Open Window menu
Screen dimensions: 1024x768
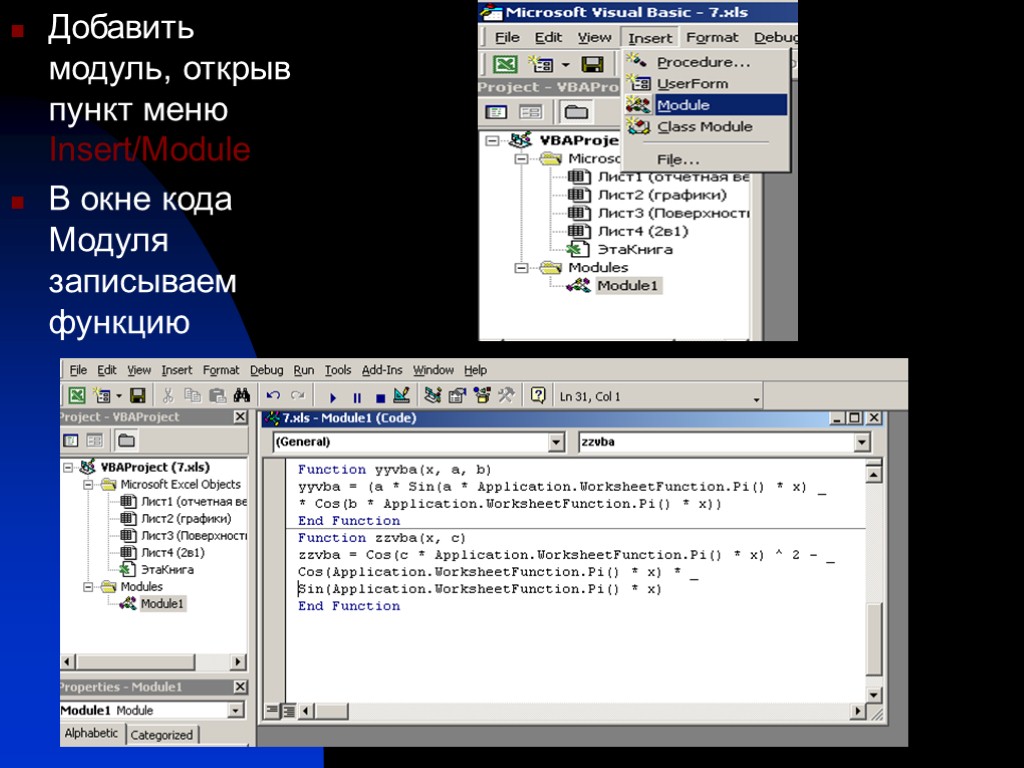(433, 370)
